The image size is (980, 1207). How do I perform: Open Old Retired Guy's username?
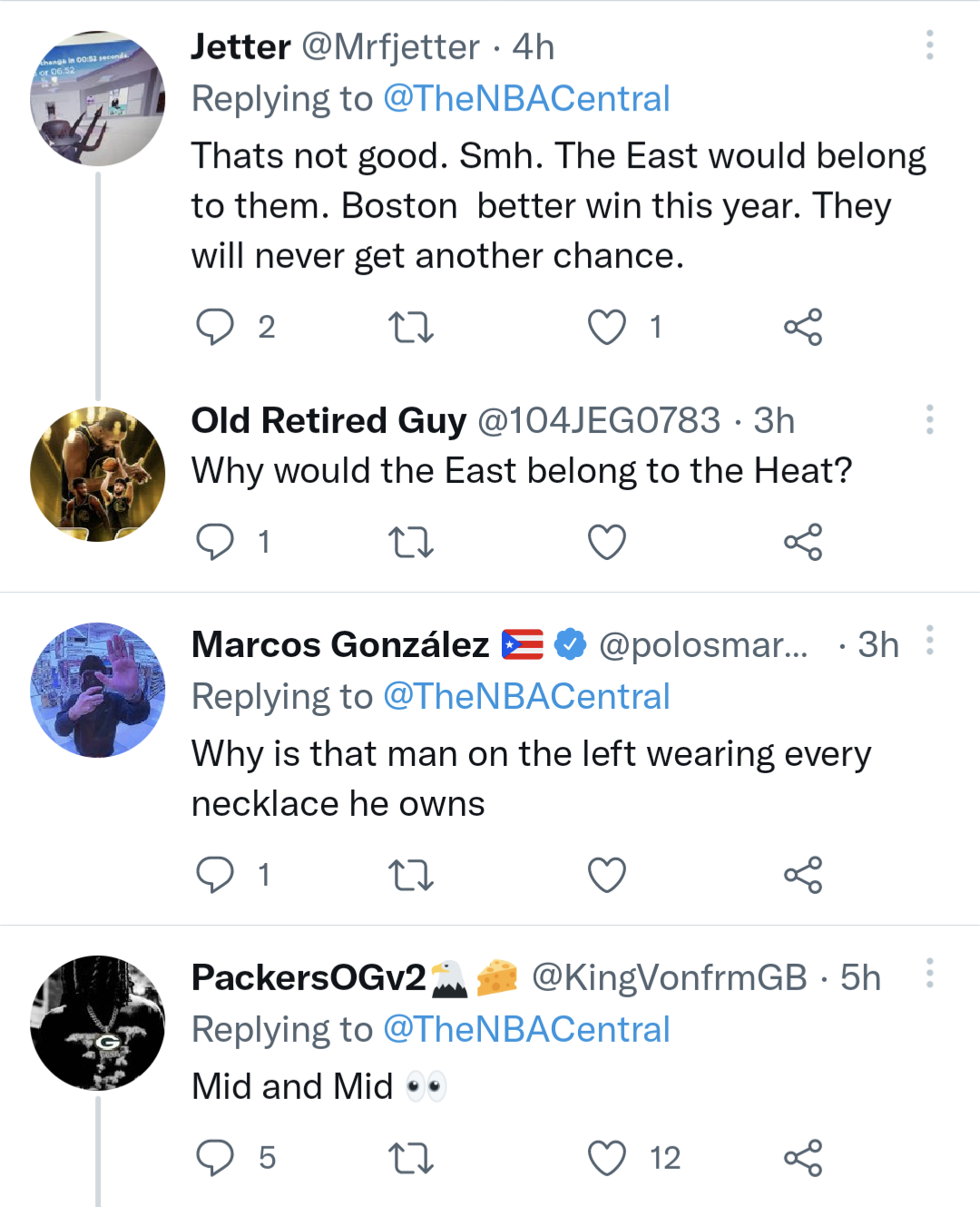tap(328, 421)
